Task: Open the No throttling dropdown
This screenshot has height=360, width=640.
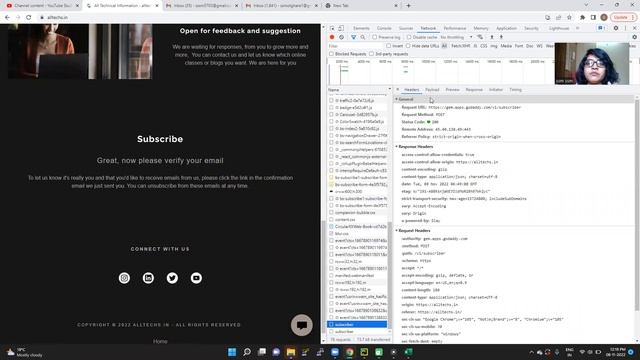Action: click(x=456, y=37)
